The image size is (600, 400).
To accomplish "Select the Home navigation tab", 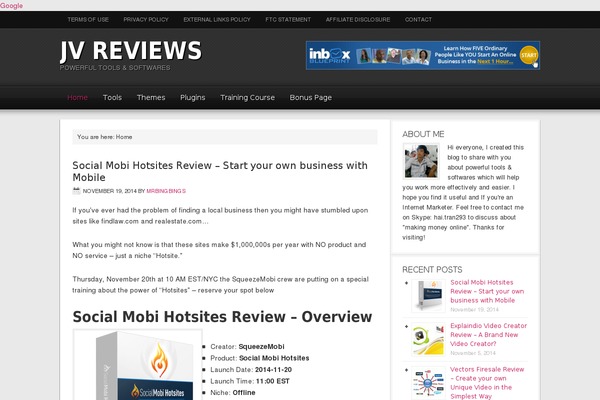I will pyautogui.click(x=77, y=98).
